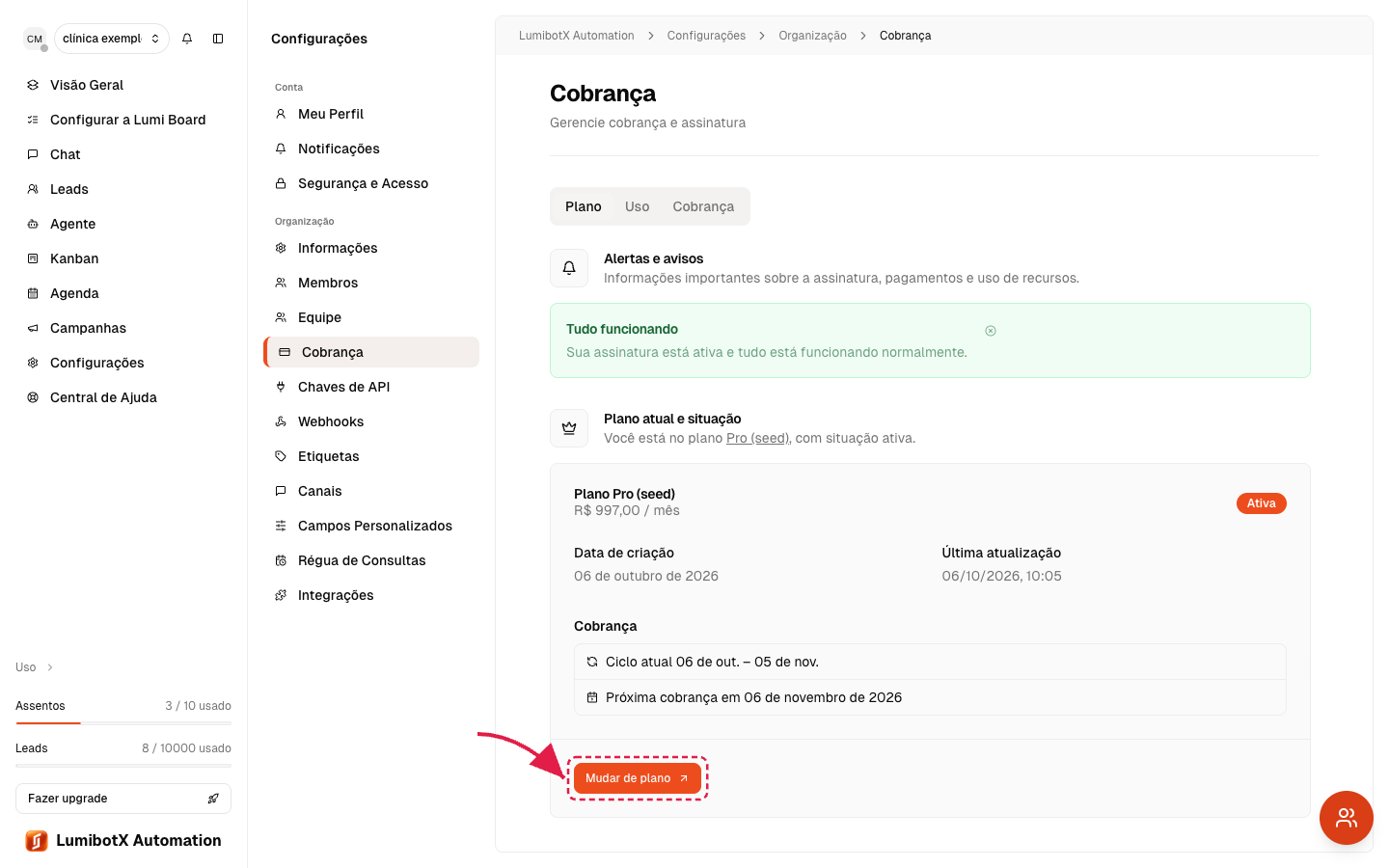The height and width of the screenshot is (868, 1389).
Task: Go to Configurações breadcrumb
Action: [x=706, y=36]
